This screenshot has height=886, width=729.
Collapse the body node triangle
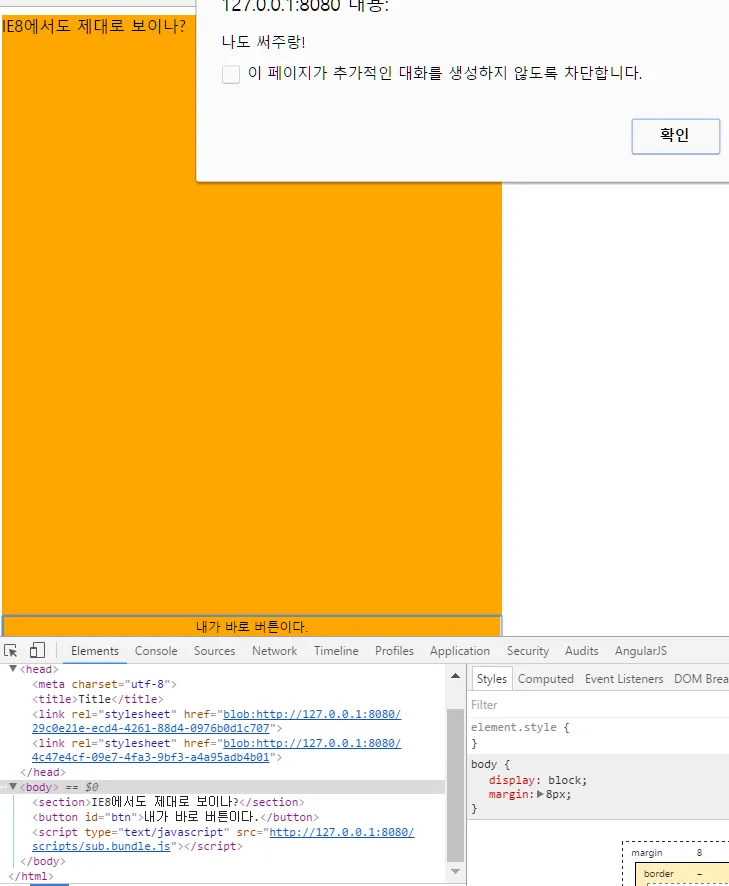pyautogui.click(x=12, y=787)
